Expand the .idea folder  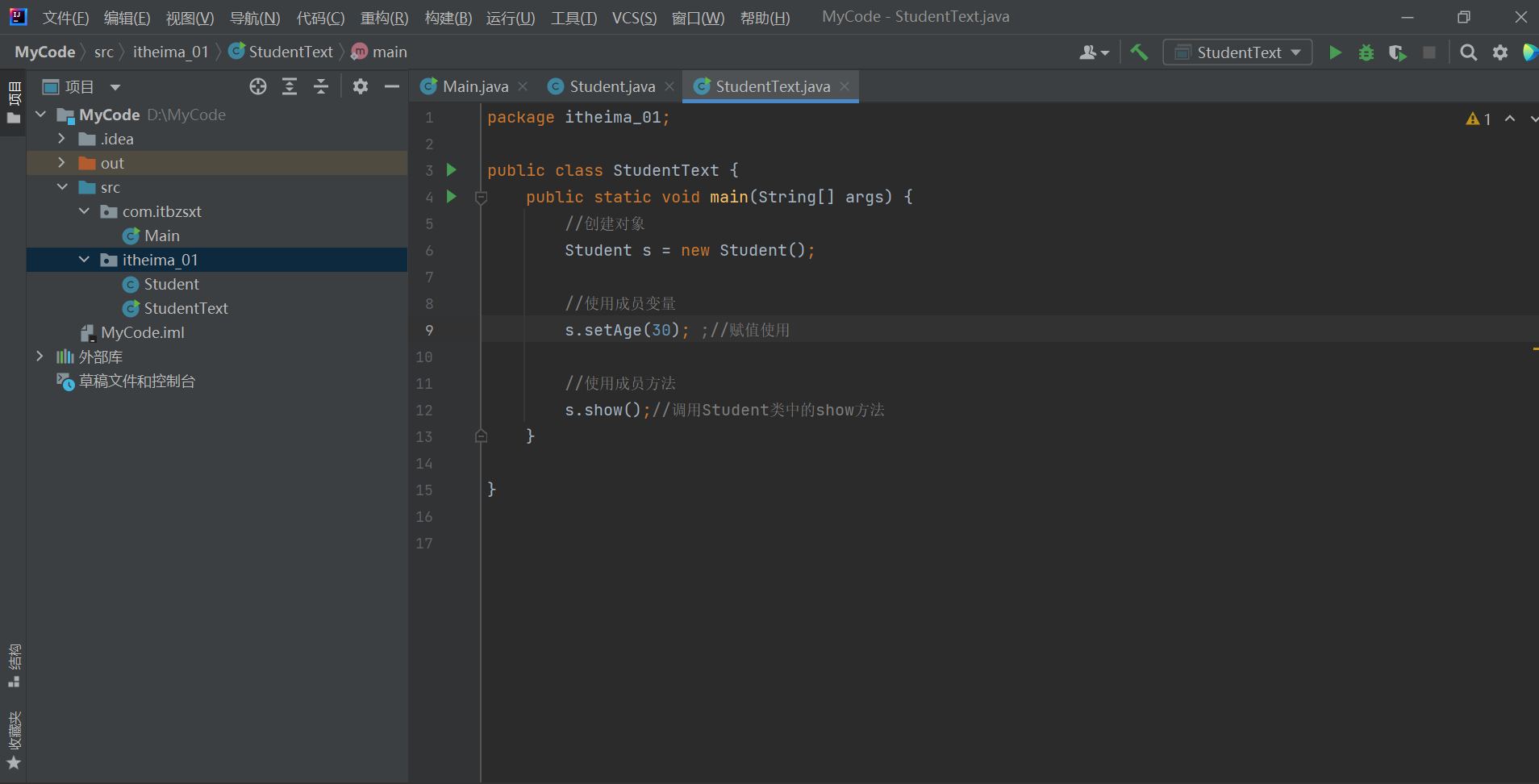(62, 139)
